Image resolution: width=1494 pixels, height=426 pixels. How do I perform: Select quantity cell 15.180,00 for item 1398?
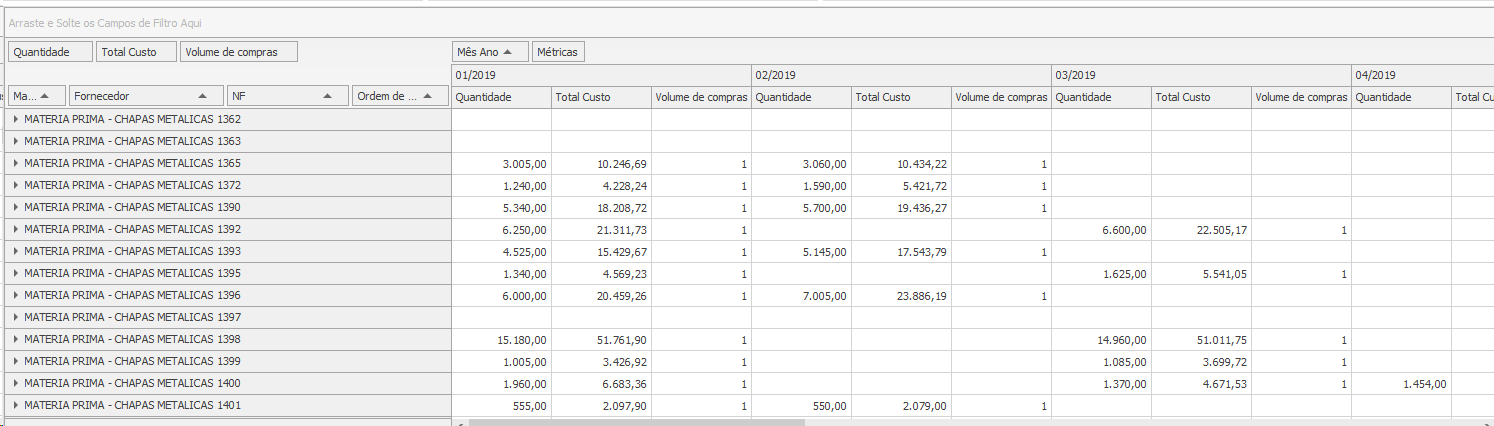click(x=501, y=340)
